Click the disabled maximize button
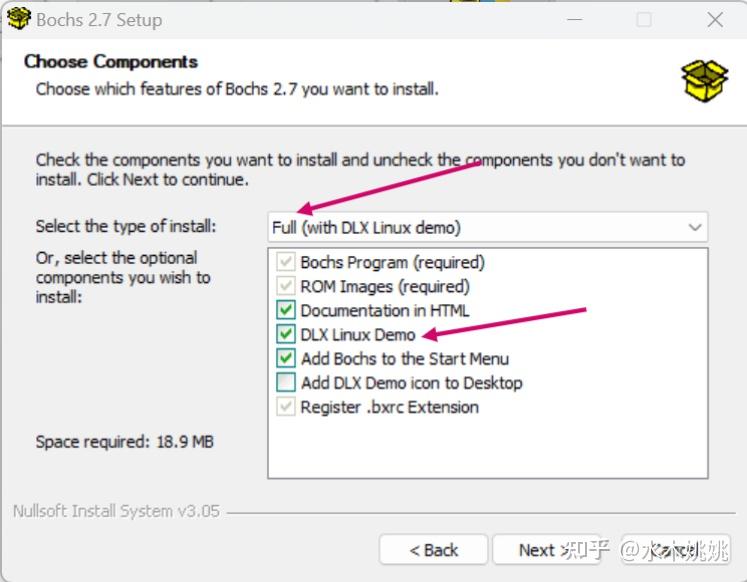This screenshot has height=582, width=747. pyautogui.click(x=644, y=20)
